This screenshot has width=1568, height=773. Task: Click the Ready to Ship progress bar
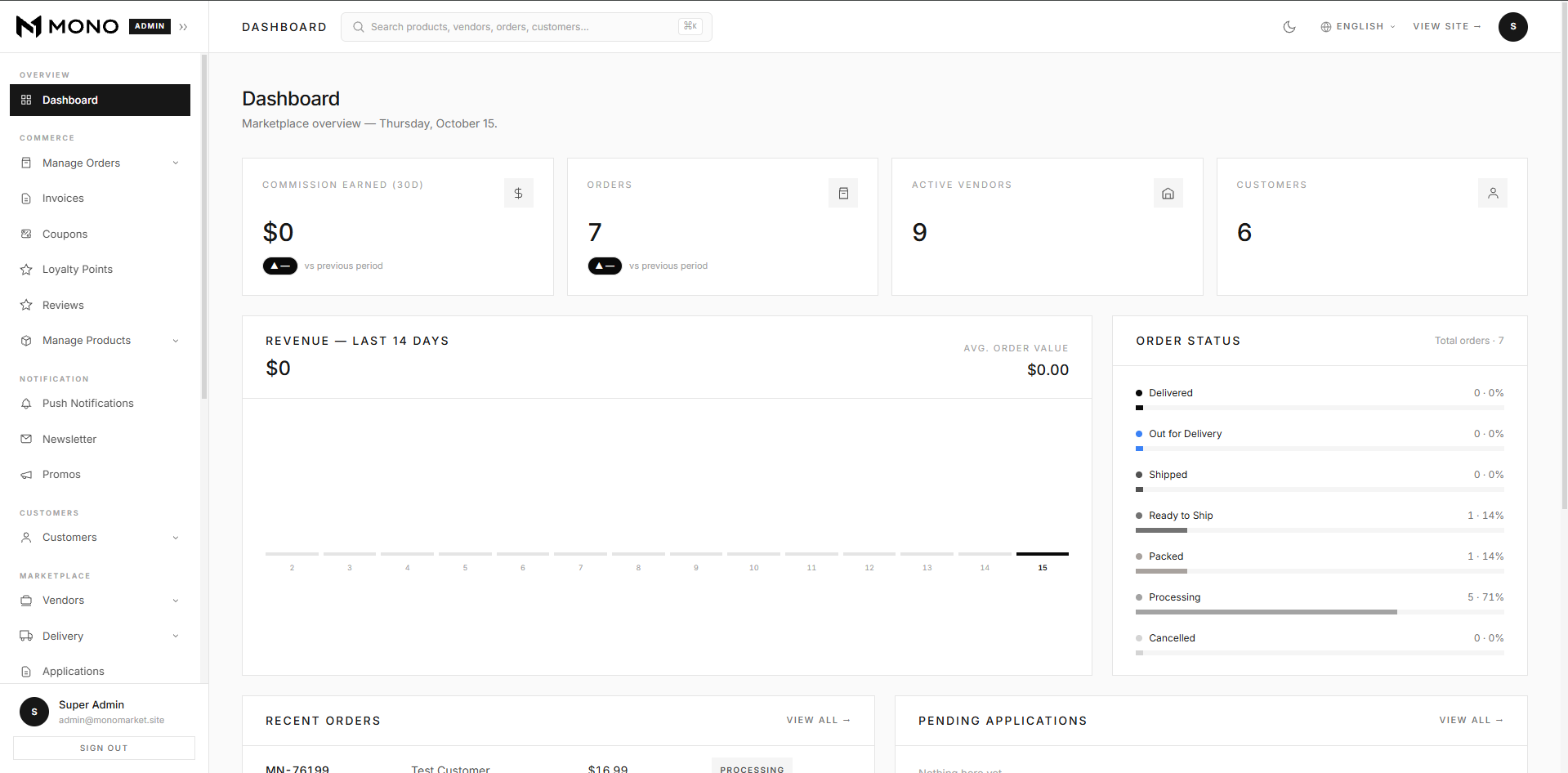click(1320, 530)
